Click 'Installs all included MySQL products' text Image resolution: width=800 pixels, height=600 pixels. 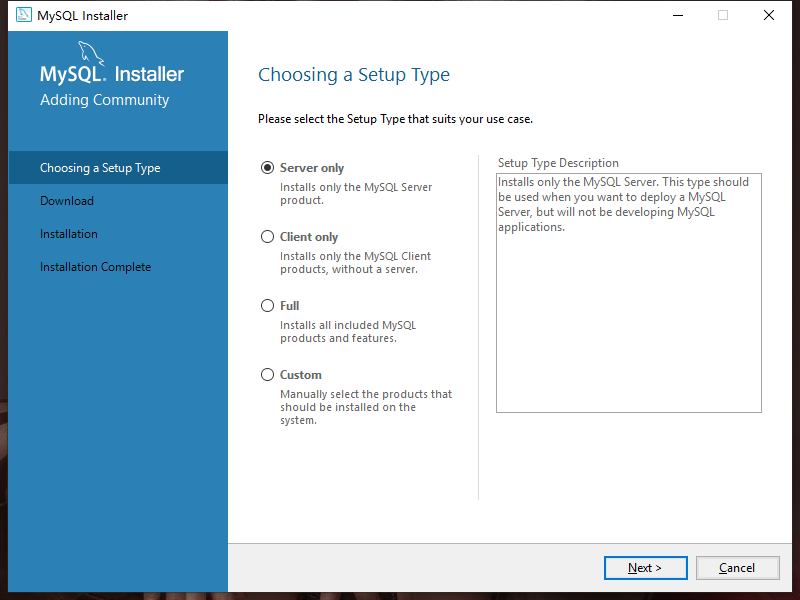pyautogui.click(x=348, y=332)
